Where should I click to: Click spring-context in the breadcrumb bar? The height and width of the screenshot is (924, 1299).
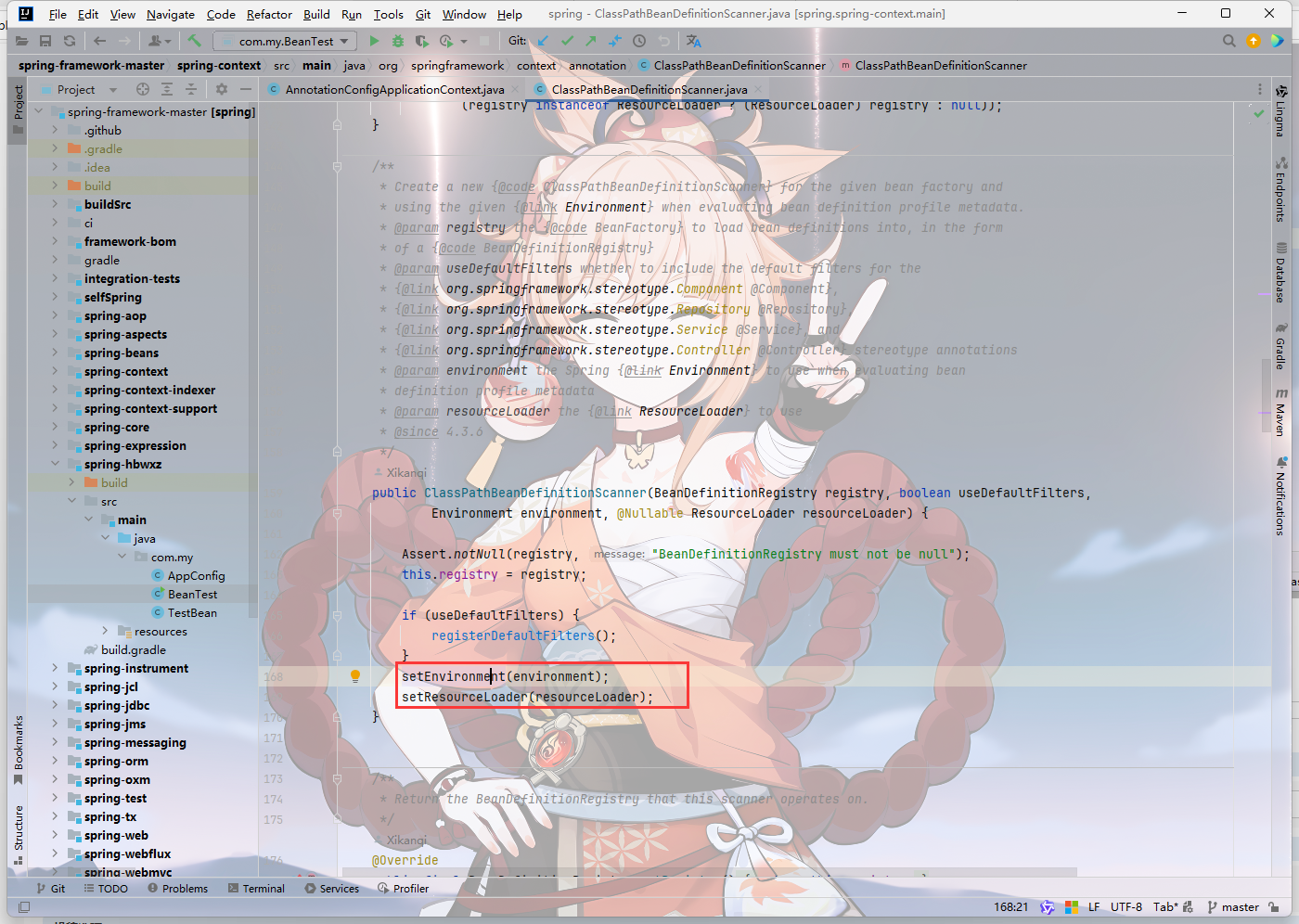click(x=219, y=65)
